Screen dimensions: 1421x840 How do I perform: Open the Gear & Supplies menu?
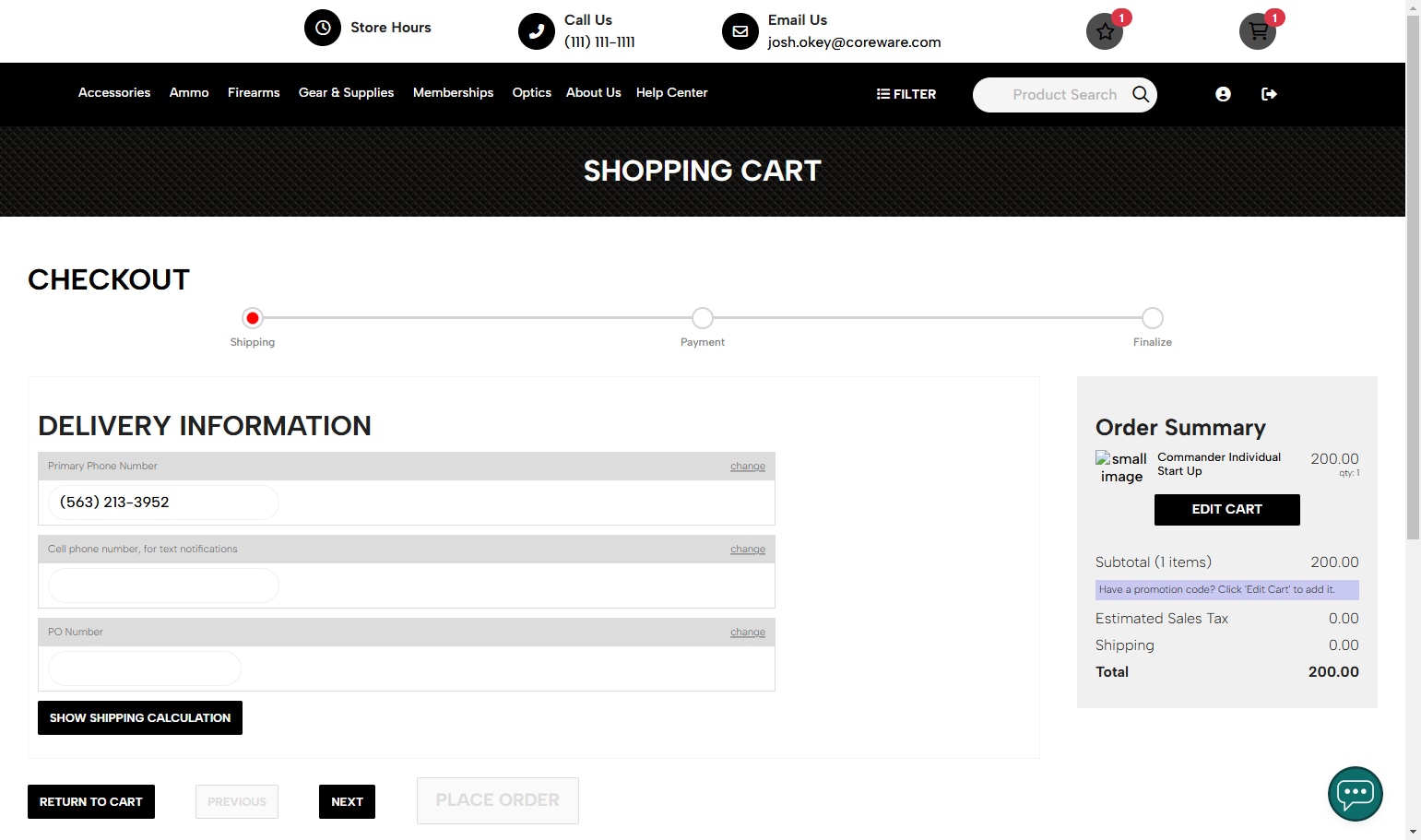(347, 92)
